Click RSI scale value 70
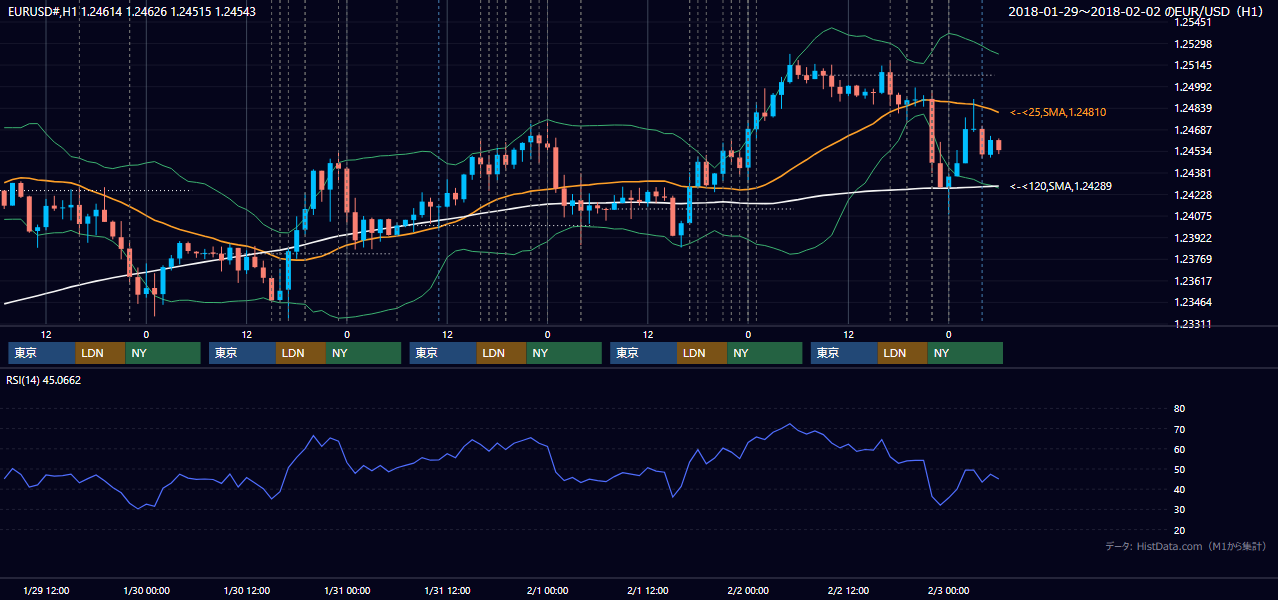This screenshot has width=1278, height=600. click(1179, 429)
